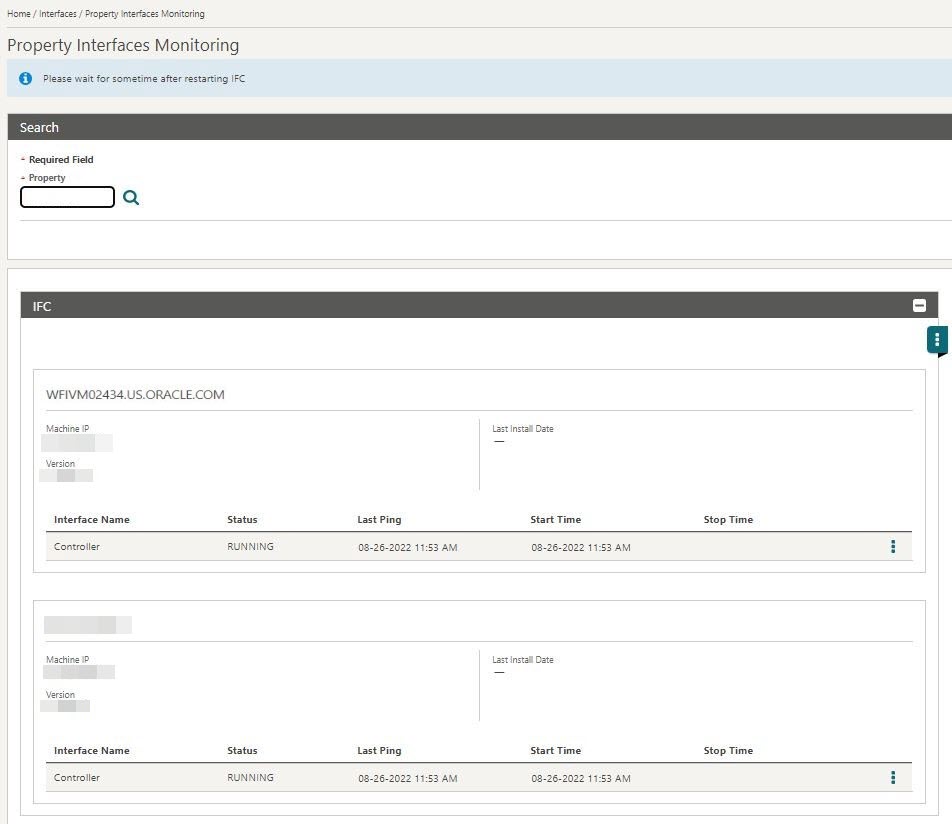Open the IFC panel actions speech-bubble menu icon

tap(934, 339)
